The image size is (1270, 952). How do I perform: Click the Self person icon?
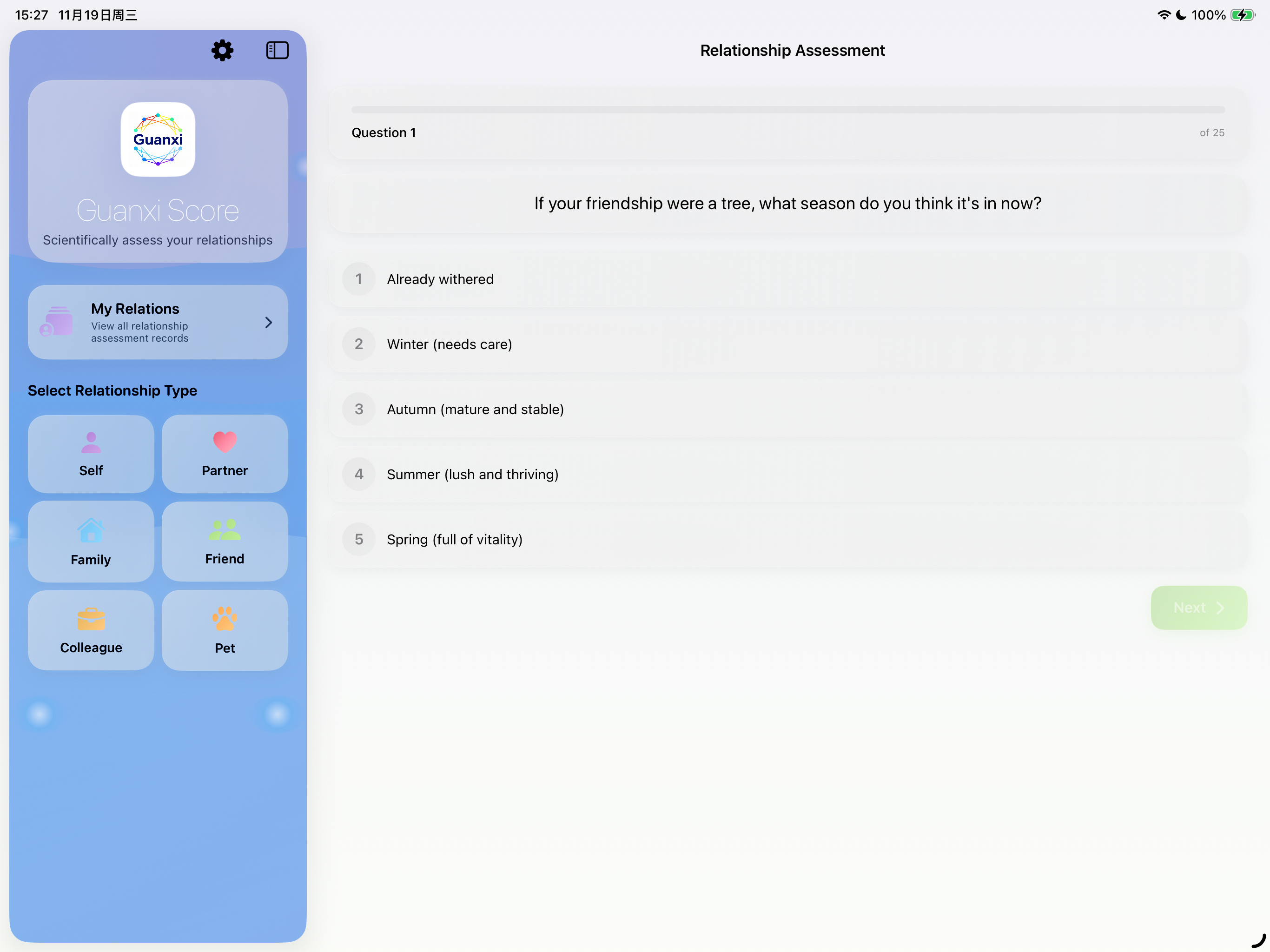pyautogui.click(x=91, y=443)
